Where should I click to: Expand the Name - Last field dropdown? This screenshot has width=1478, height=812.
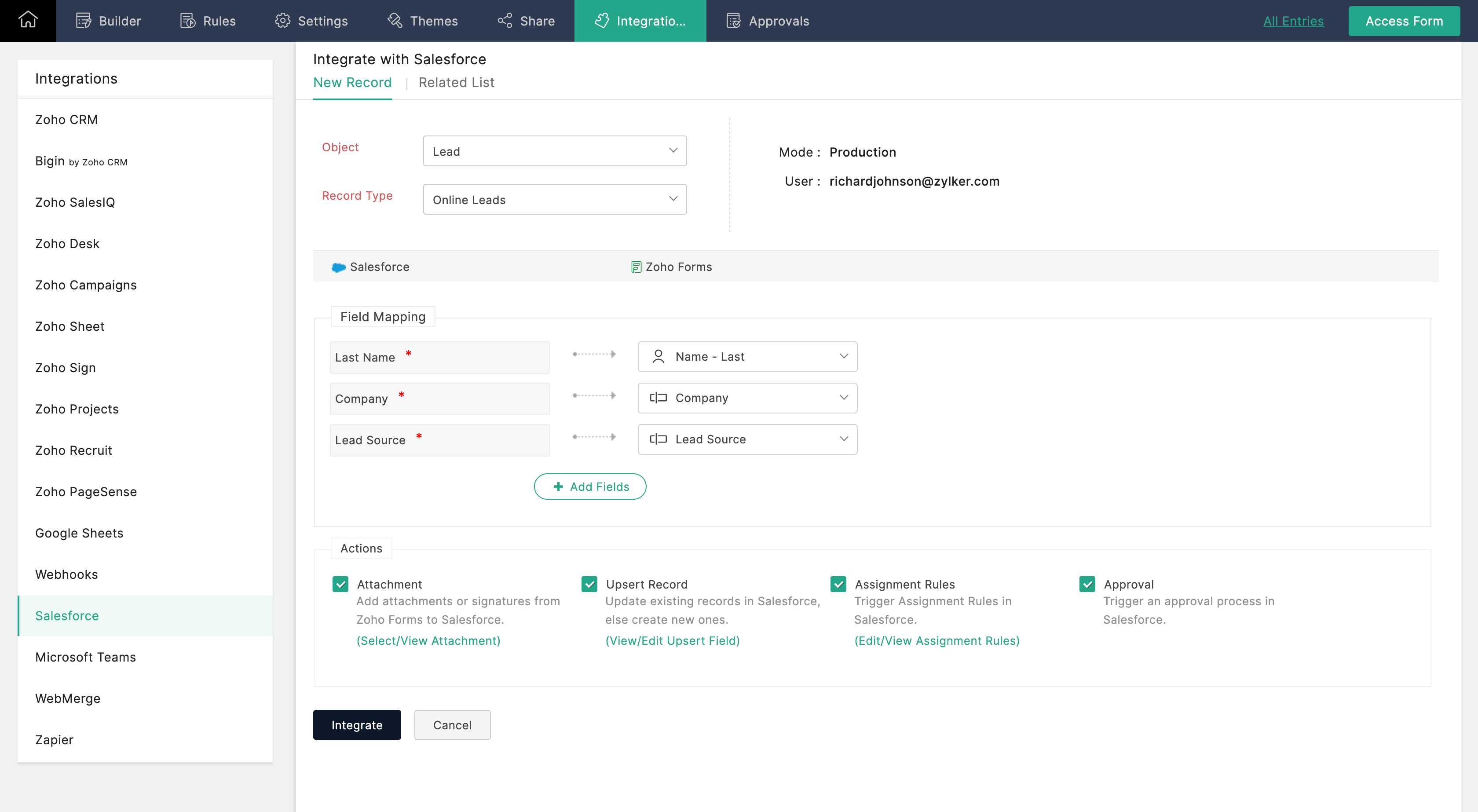748,356
